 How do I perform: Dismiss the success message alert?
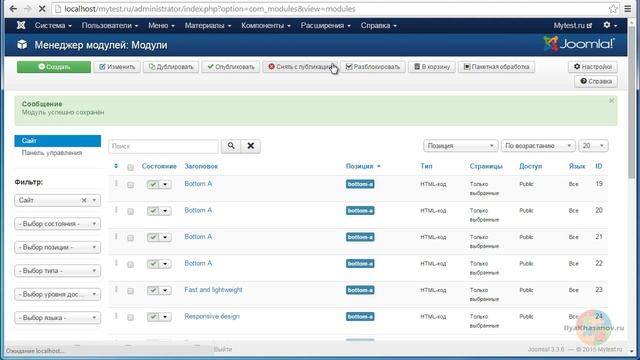tap(611, 100)
